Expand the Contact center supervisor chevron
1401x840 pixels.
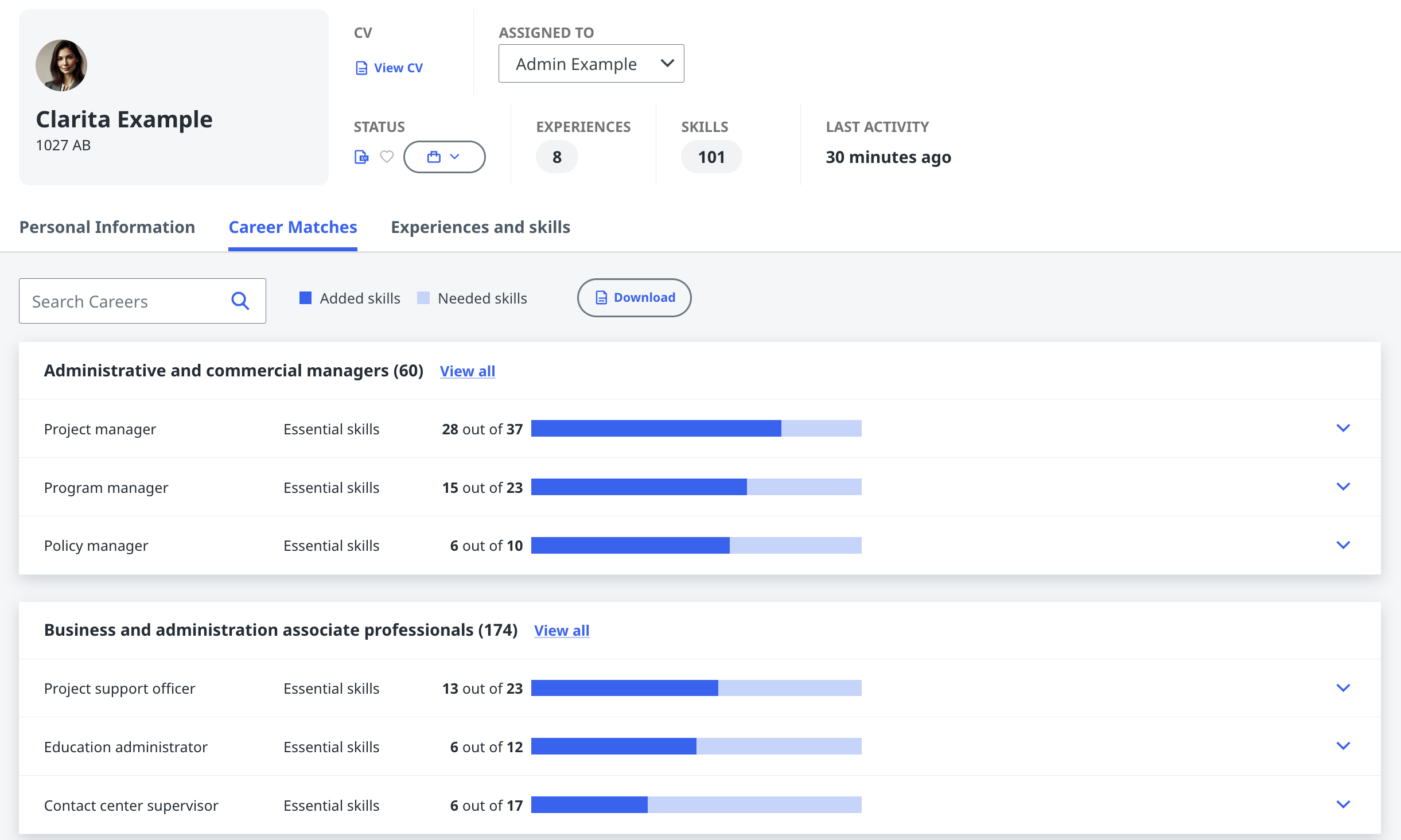click(x=1342, y=804)
